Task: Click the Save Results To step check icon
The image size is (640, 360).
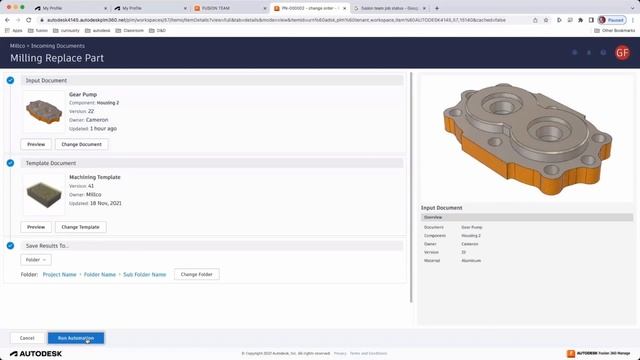Action: [x=10, y=245]
